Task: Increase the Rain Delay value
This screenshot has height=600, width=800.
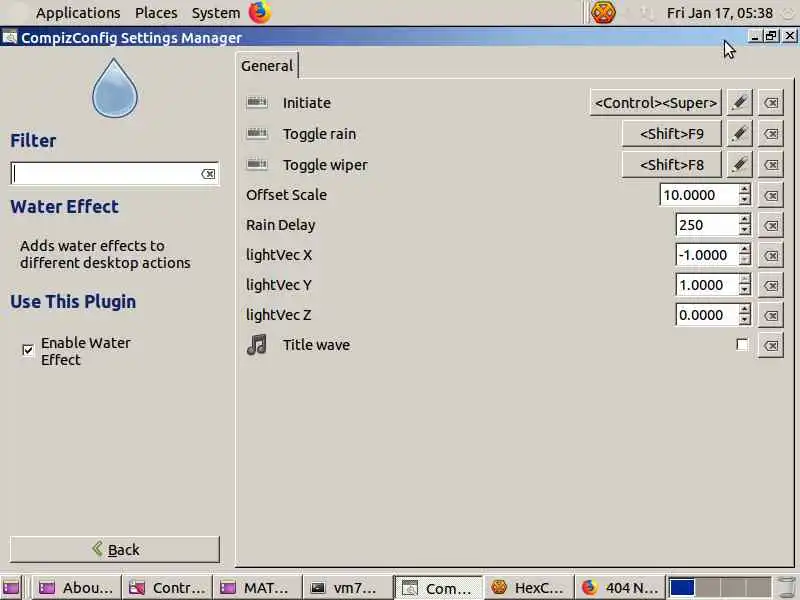Action: (744, 219)
